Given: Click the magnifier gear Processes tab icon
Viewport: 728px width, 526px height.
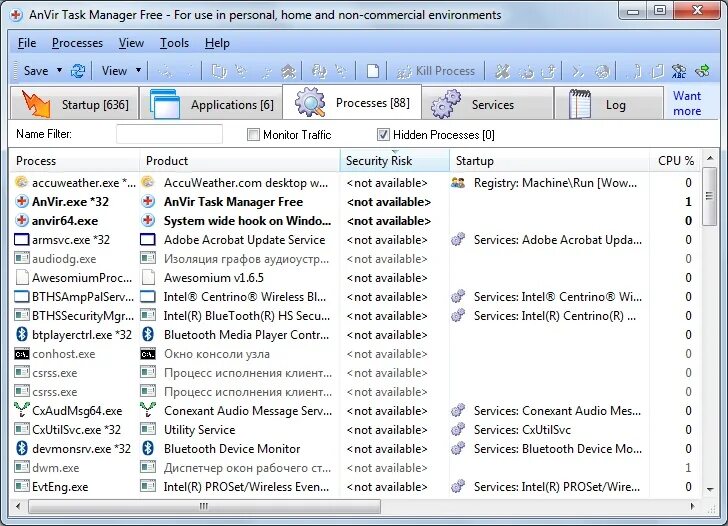Looking at the screenshot, I should tap(310, 102).
